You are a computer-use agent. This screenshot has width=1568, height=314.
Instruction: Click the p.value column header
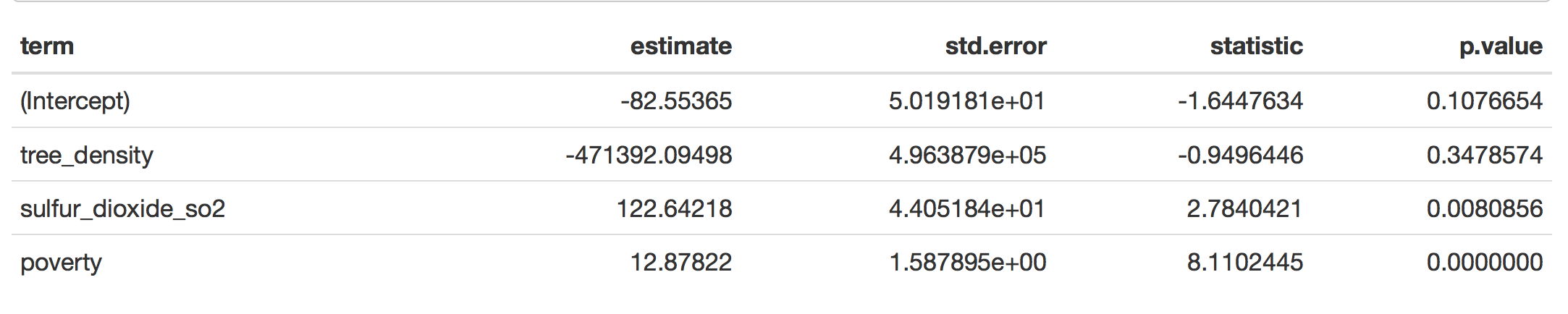click(1501, 46)
